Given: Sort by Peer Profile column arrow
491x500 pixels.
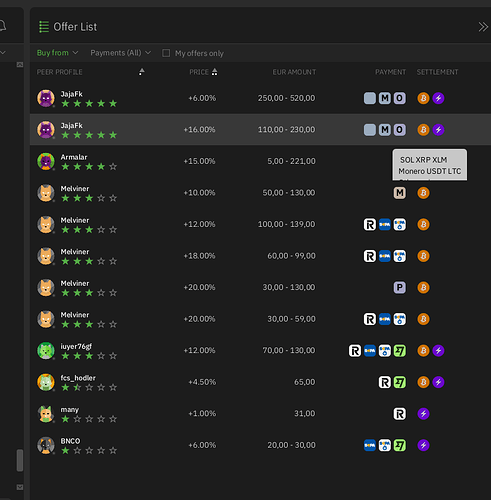Looking at the screenshot, I should tap(142, 72).
